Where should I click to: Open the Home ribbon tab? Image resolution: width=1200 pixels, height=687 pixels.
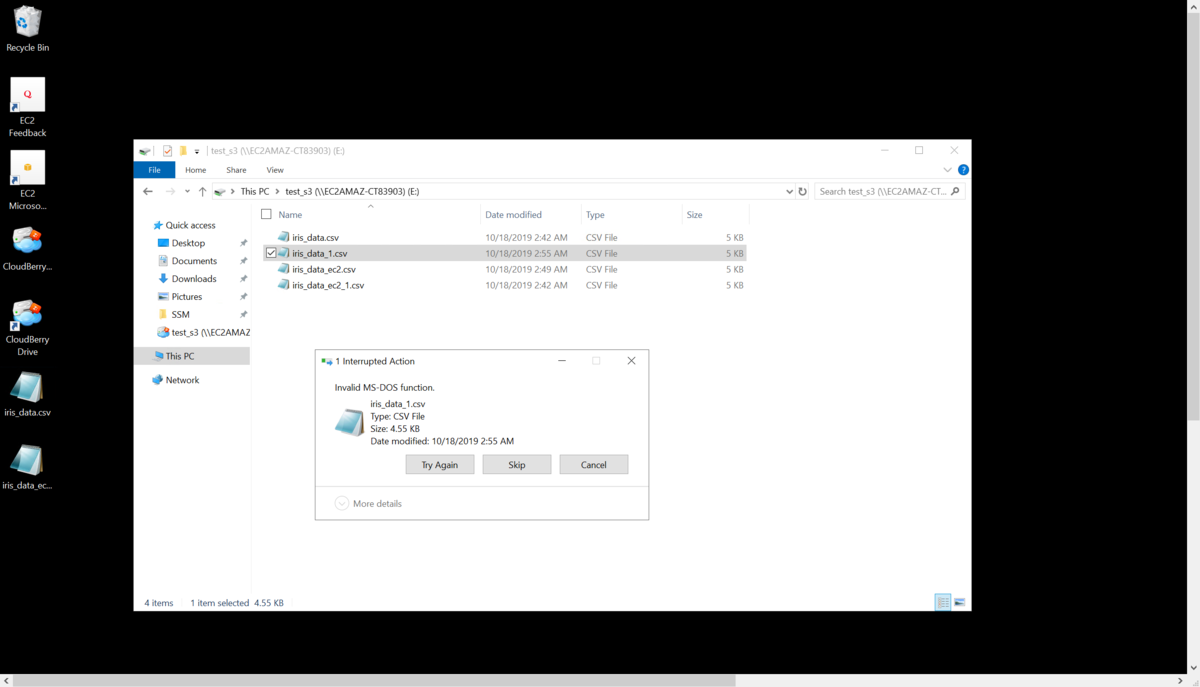coord(196,170)
